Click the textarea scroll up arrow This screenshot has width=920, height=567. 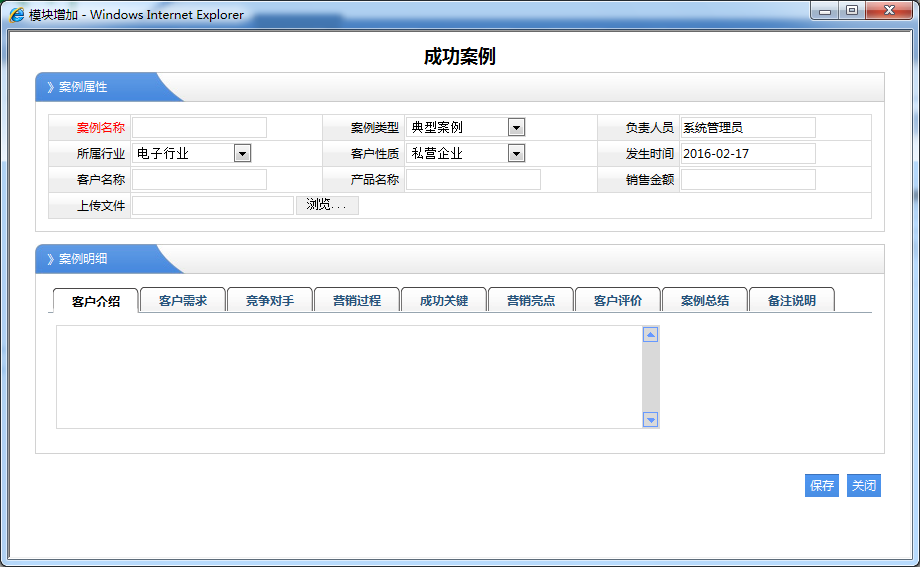[x=650, y=335]
